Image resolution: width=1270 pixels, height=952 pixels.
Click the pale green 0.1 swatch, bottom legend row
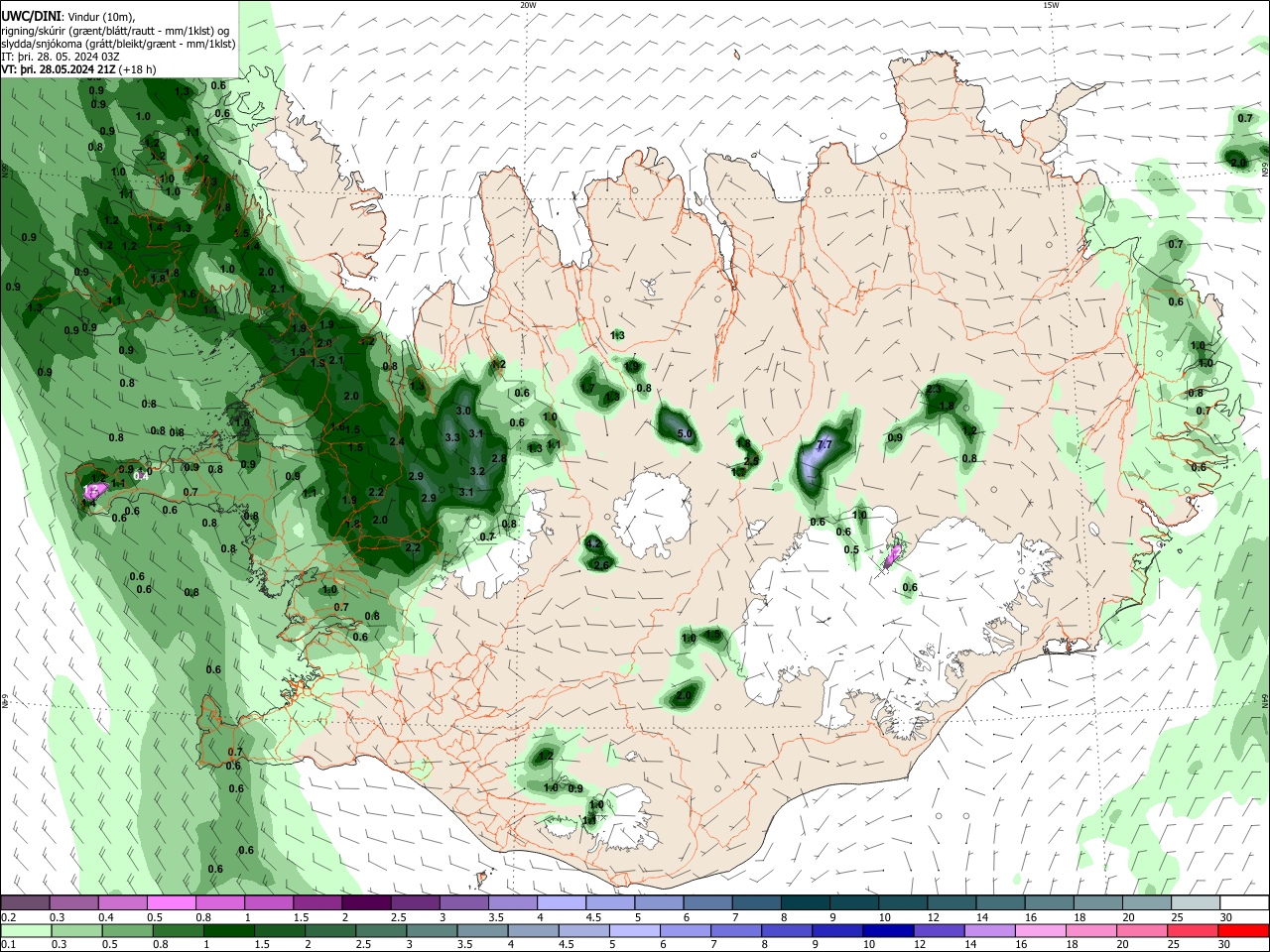25,931
